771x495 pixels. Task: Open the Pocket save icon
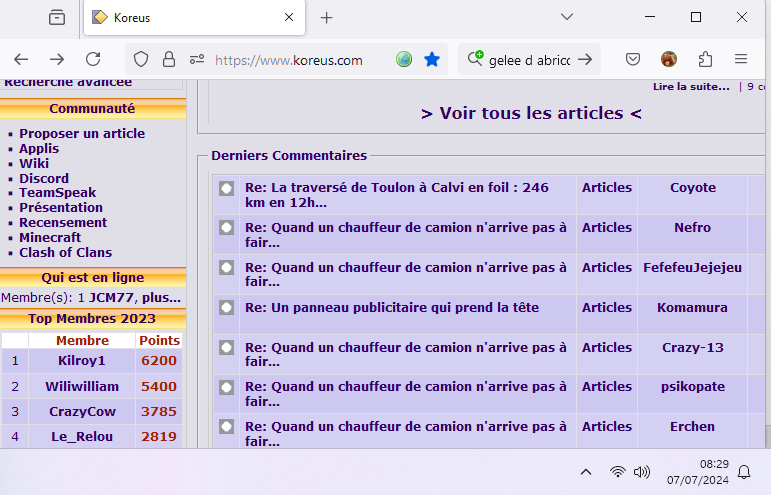(633, 60)
